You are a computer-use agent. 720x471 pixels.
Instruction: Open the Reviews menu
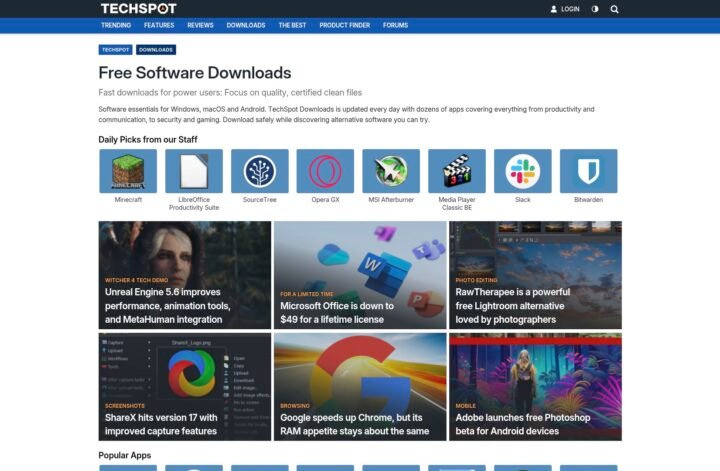200,25
